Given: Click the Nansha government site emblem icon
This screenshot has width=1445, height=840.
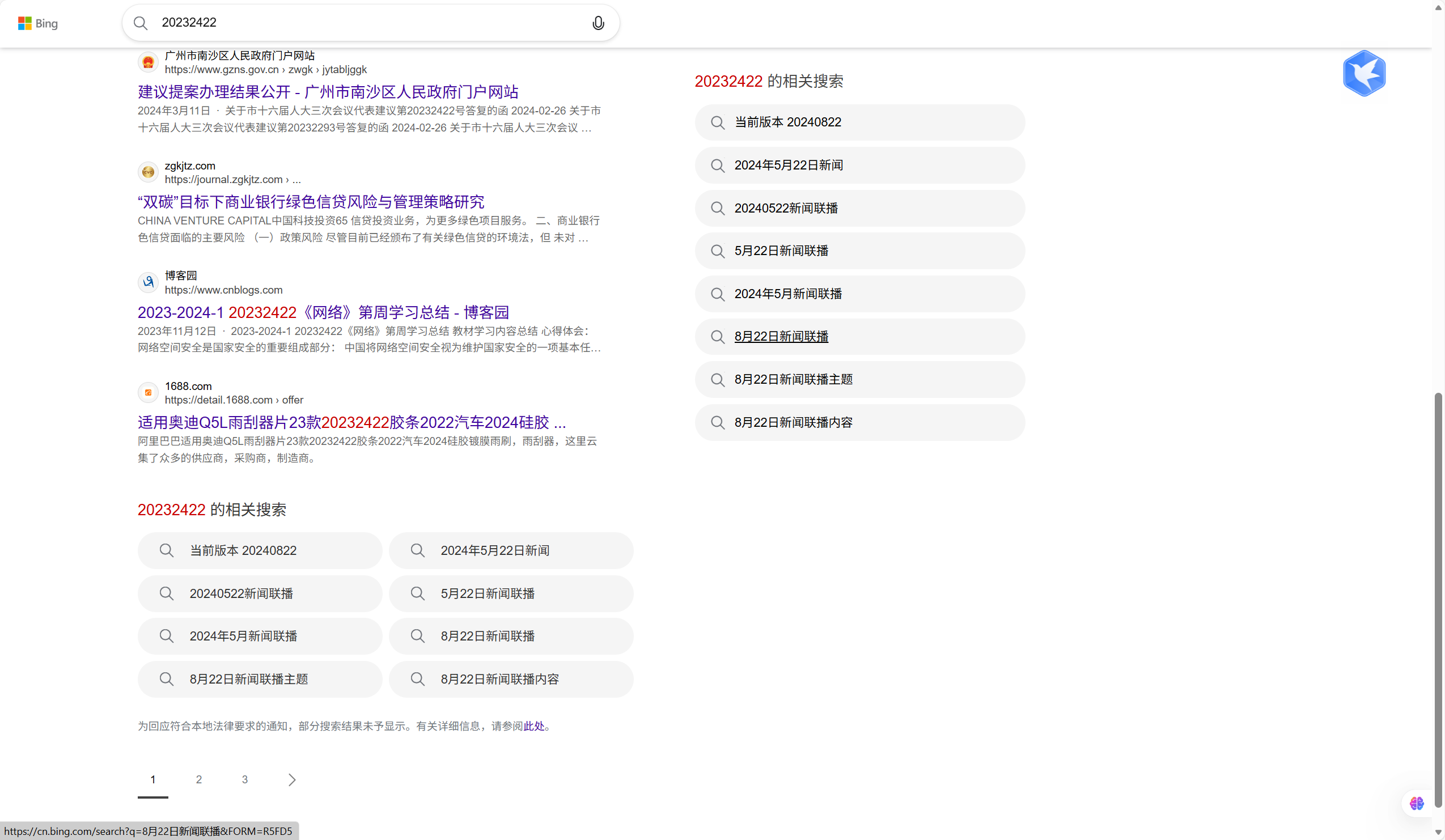Looking at the screenshot, I should [x=148, y=62].
